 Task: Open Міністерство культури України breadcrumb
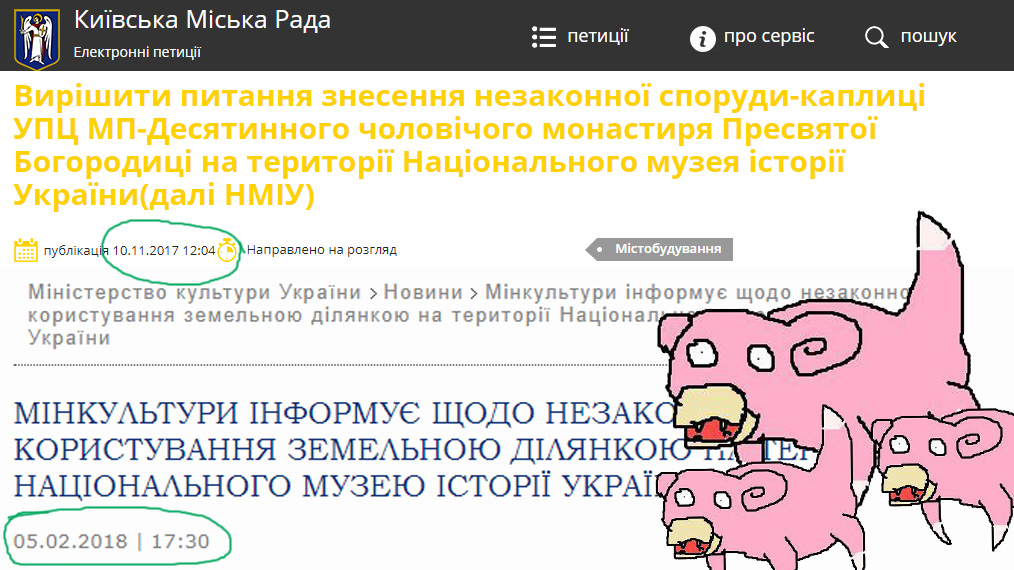(x=194, y=292)
